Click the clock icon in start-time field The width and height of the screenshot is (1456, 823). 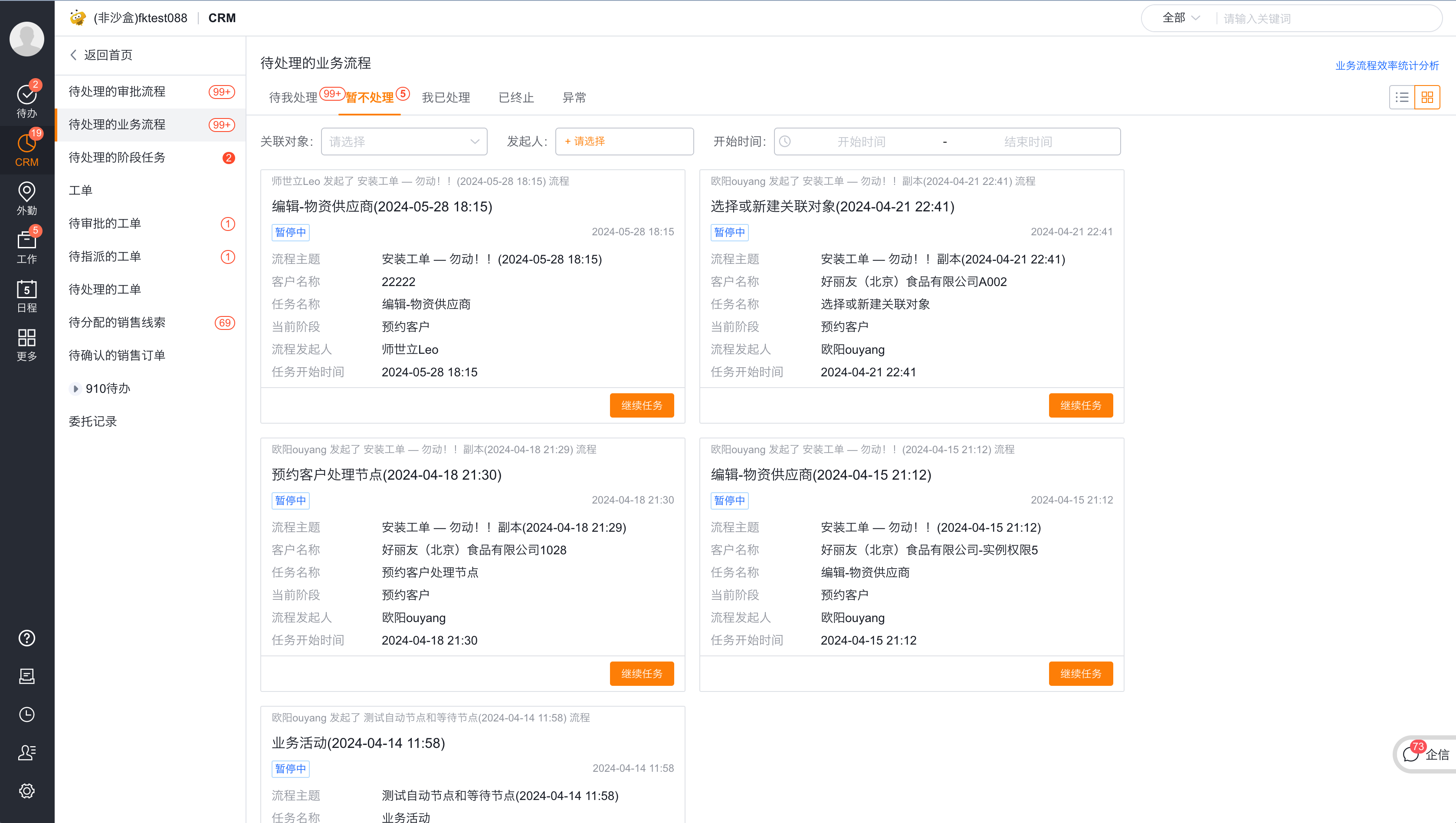785,142
